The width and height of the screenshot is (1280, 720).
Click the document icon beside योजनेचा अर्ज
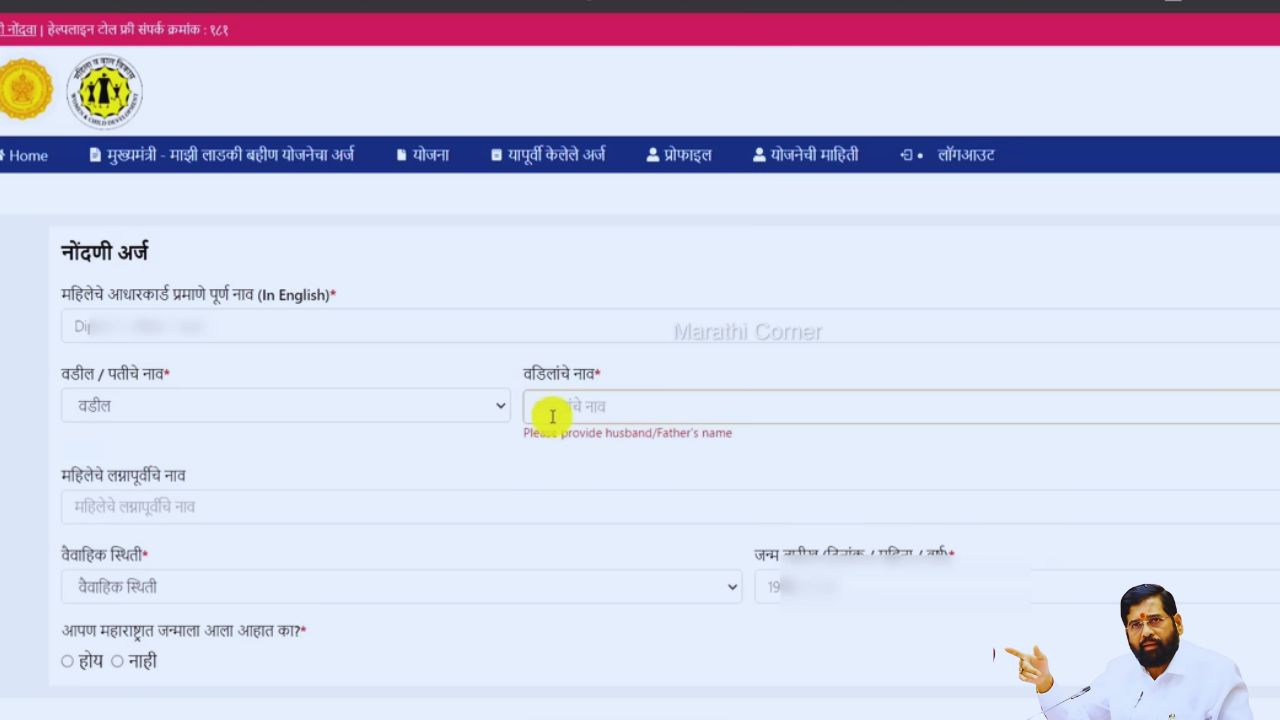click(x=95, y=155)
